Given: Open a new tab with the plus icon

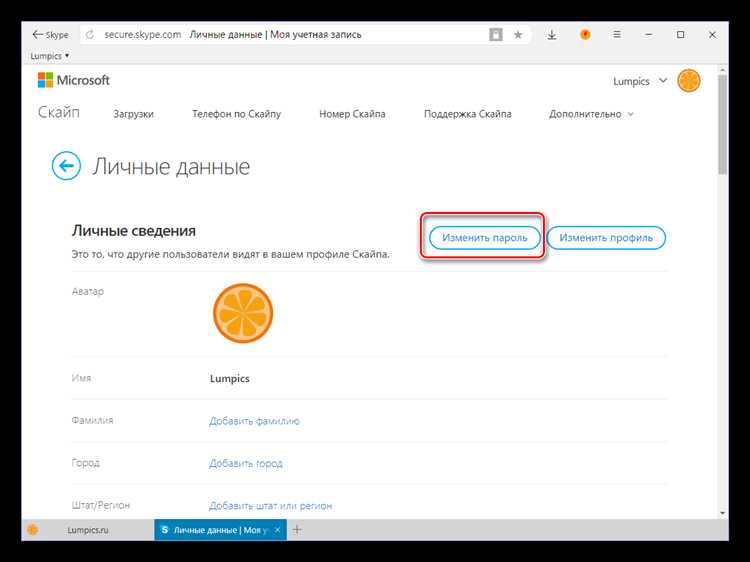Looking at the screenshot, I should click(x=297, y=529).
